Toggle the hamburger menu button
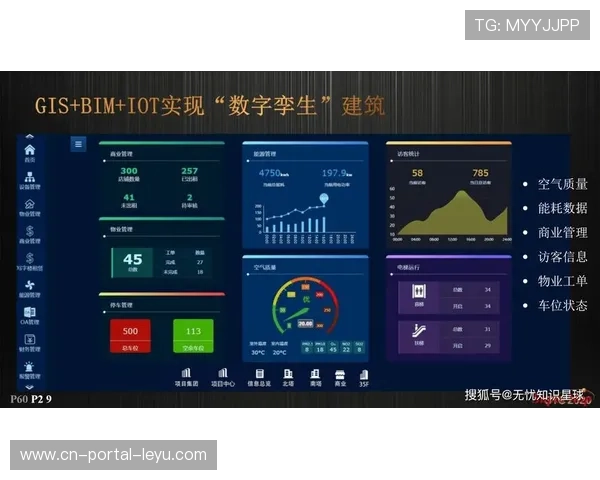The image size is (600, 480). (x=78, y=144)
